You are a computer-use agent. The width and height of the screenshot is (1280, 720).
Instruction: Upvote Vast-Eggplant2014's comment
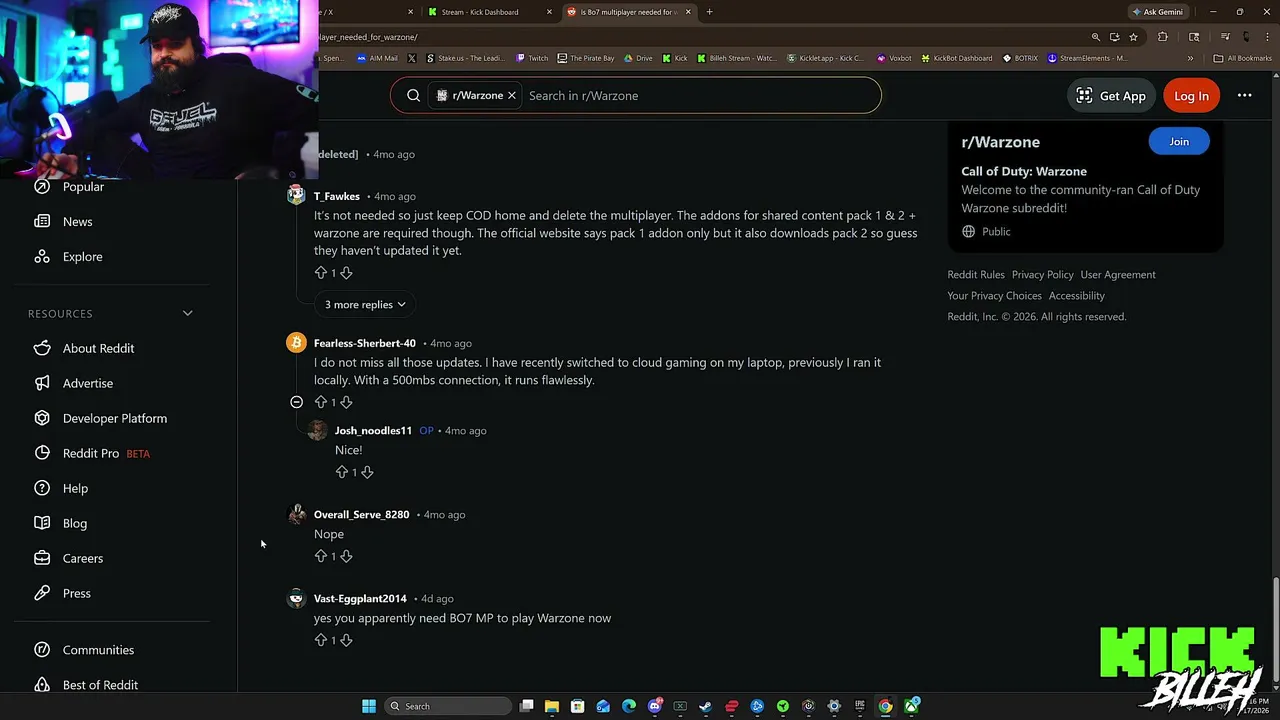point(321,640)
